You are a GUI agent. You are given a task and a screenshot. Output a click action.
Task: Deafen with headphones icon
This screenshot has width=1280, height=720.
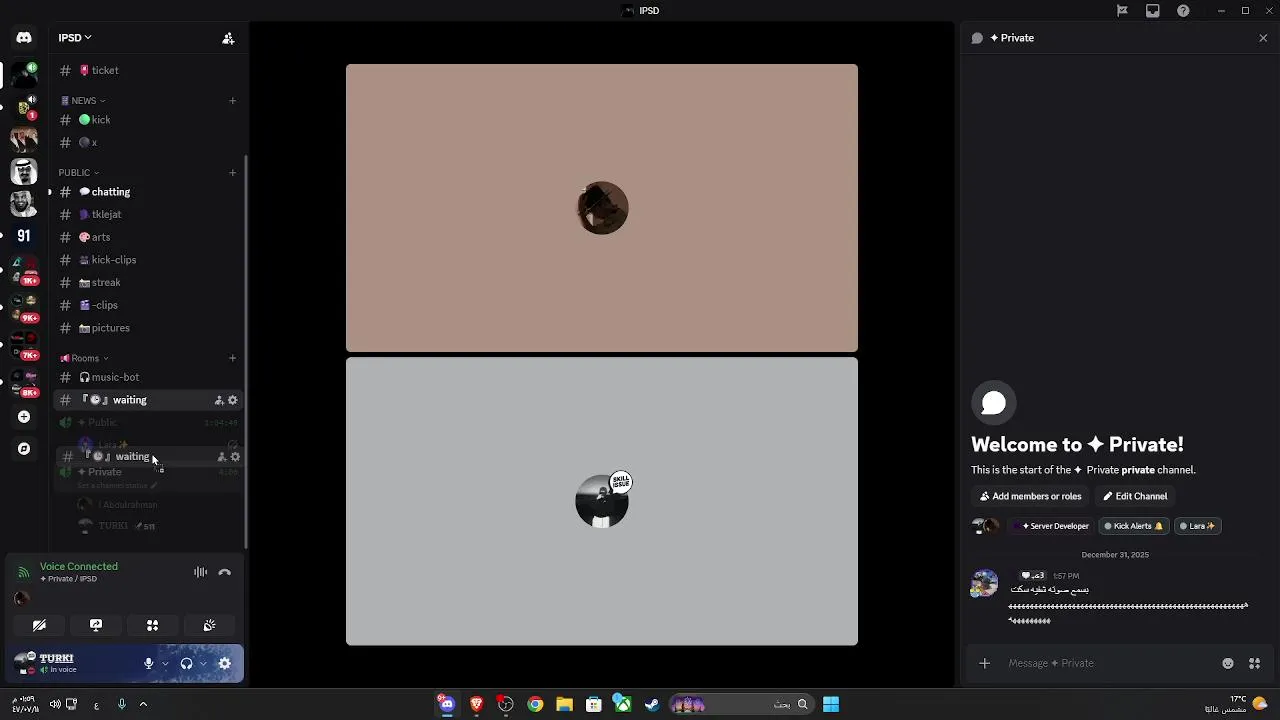pos(186,663)
